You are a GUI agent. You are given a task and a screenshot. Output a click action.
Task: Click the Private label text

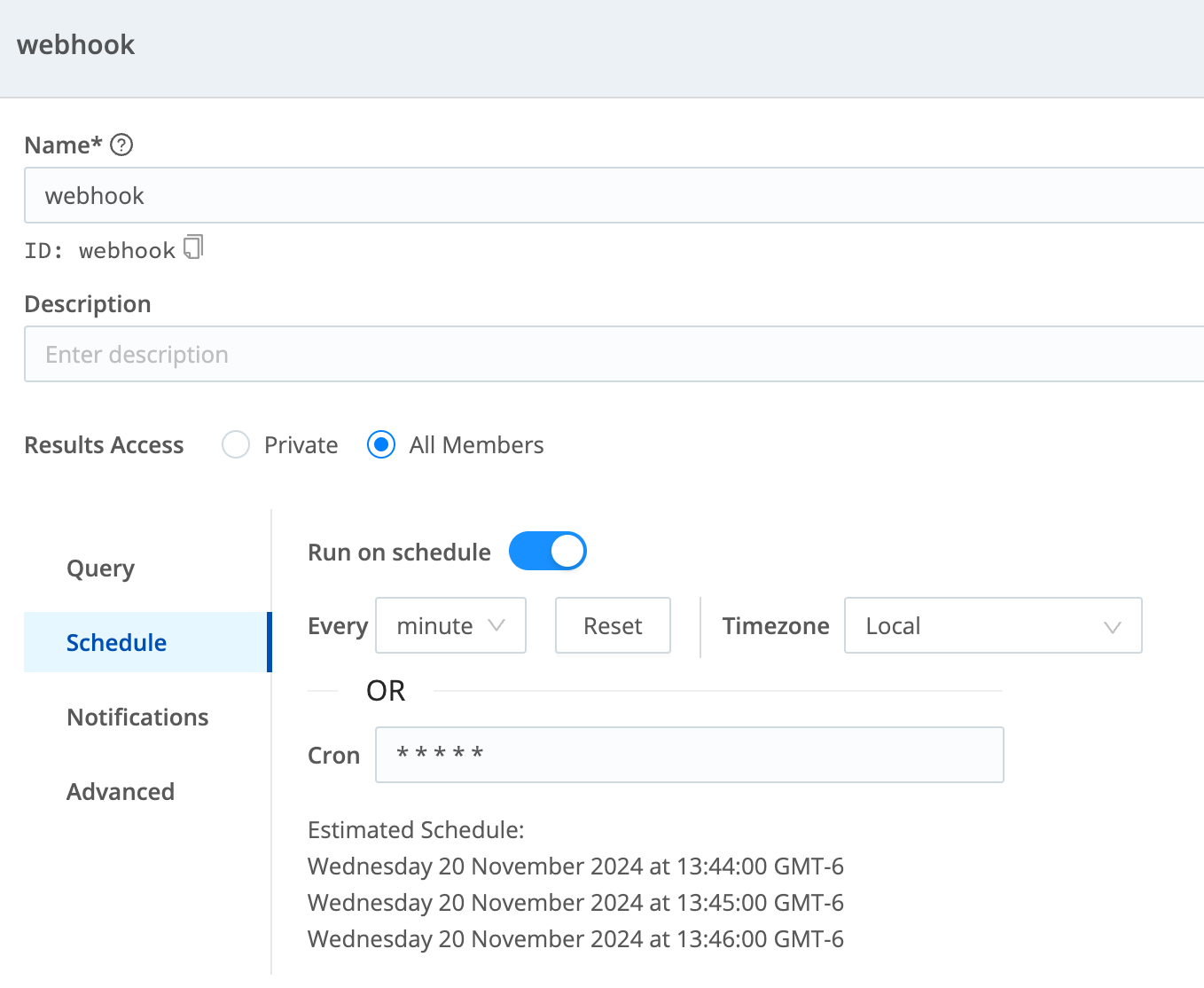click(301, 445)
